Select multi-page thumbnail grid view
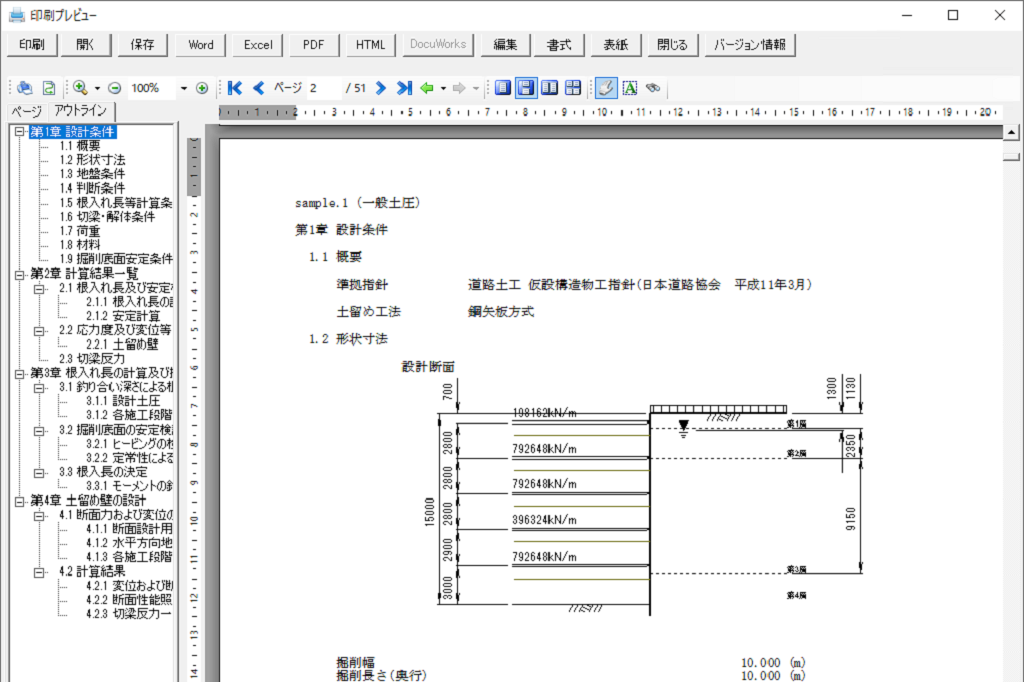 (x=573, y=88)
